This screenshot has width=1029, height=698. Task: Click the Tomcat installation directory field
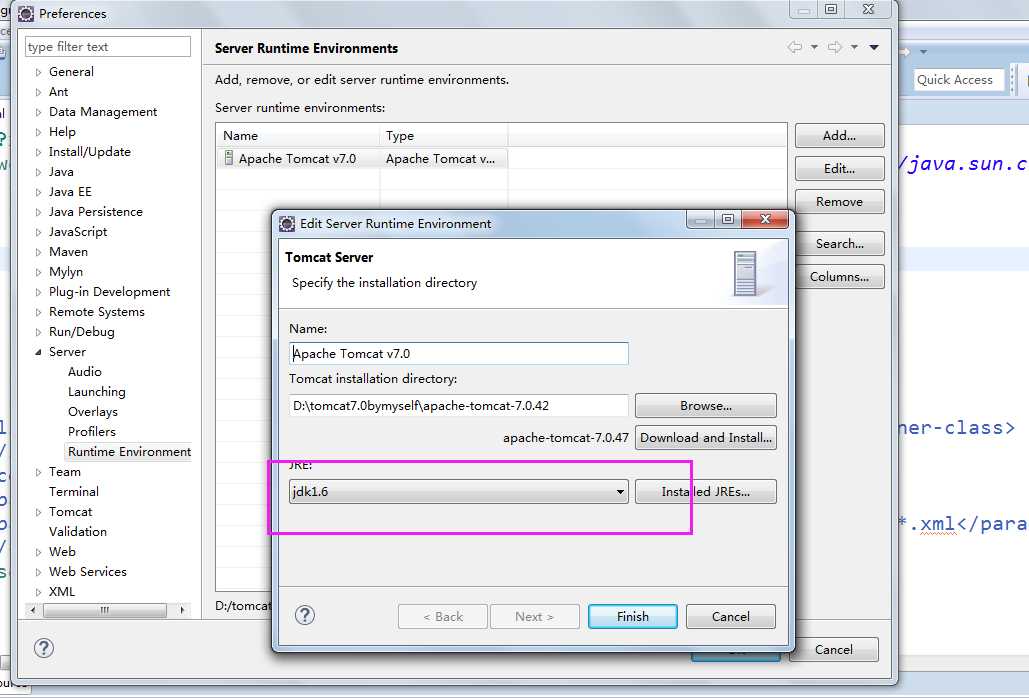pyautogui.click(x=458, y=405)
